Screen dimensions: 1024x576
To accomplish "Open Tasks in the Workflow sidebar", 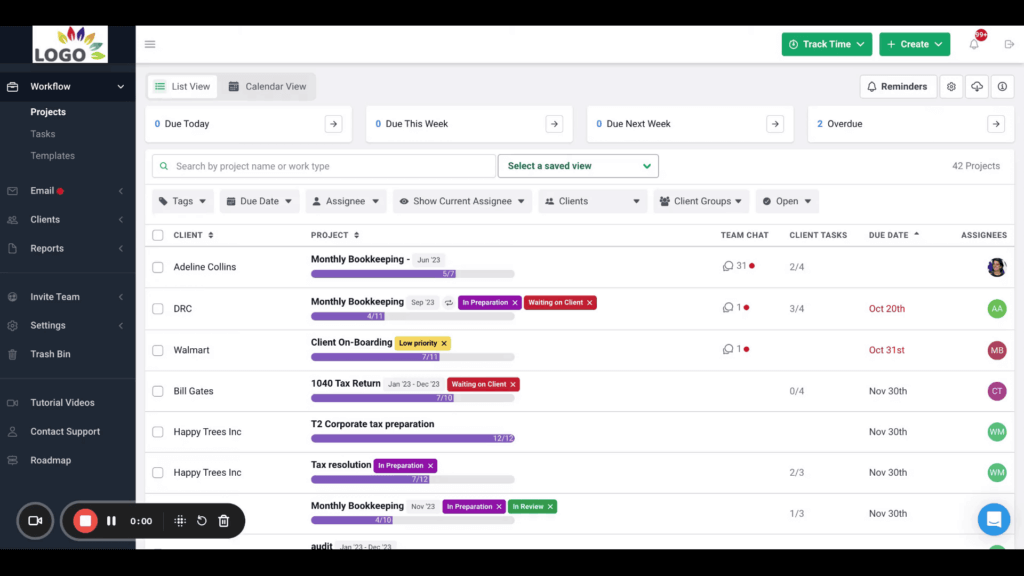I will (43, 134).
